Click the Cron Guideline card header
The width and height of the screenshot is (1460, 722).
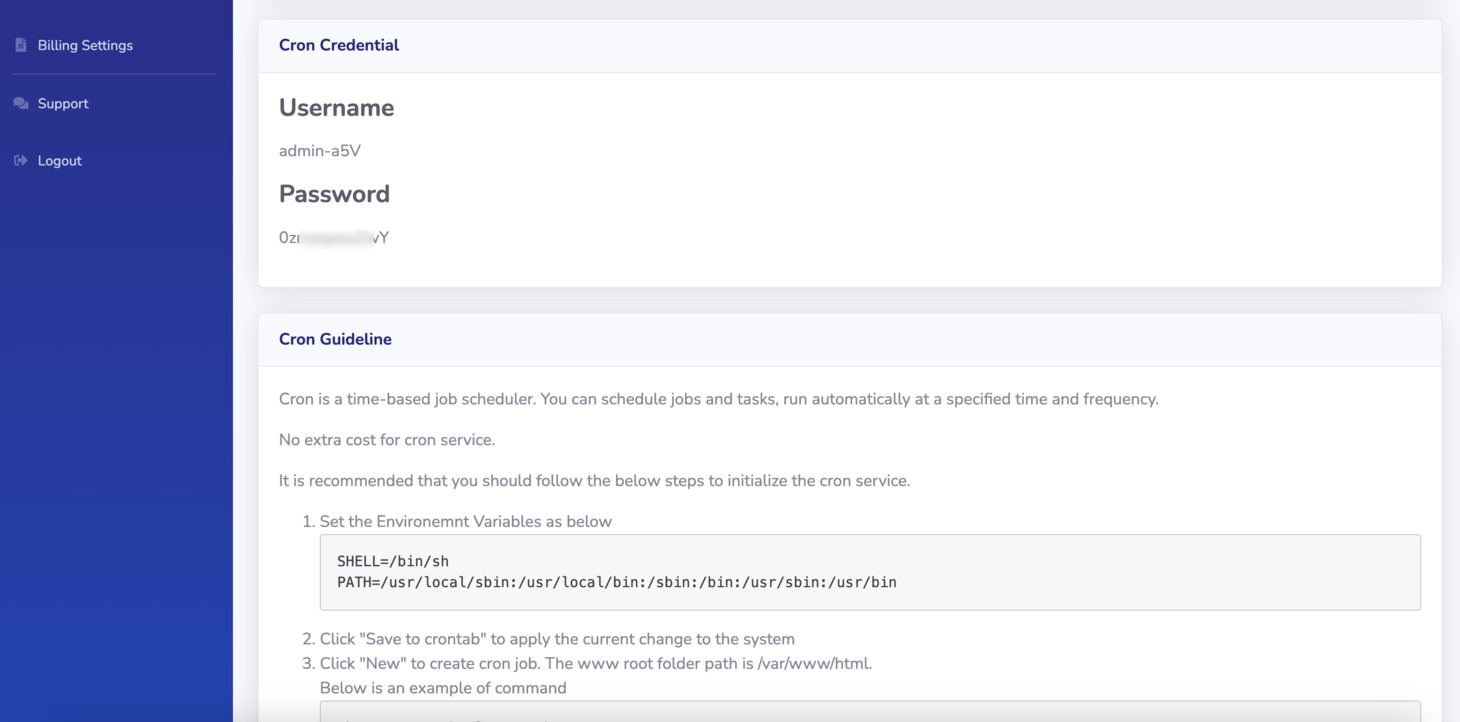coord(850,339)
